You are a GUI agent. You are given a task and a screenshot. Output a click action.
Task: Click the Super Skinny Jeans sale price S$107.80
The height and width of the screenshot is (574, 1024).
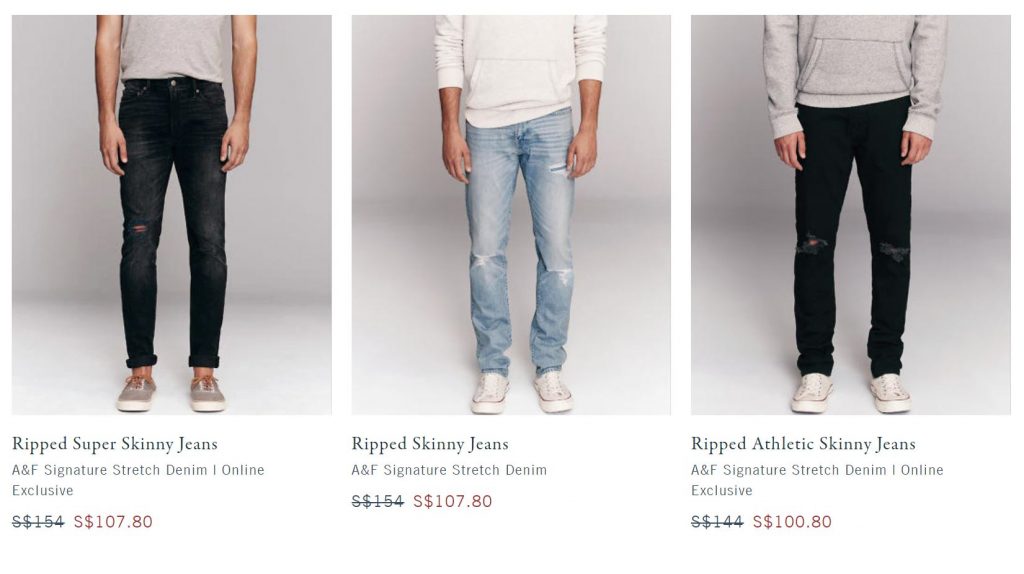coord(113,522)
